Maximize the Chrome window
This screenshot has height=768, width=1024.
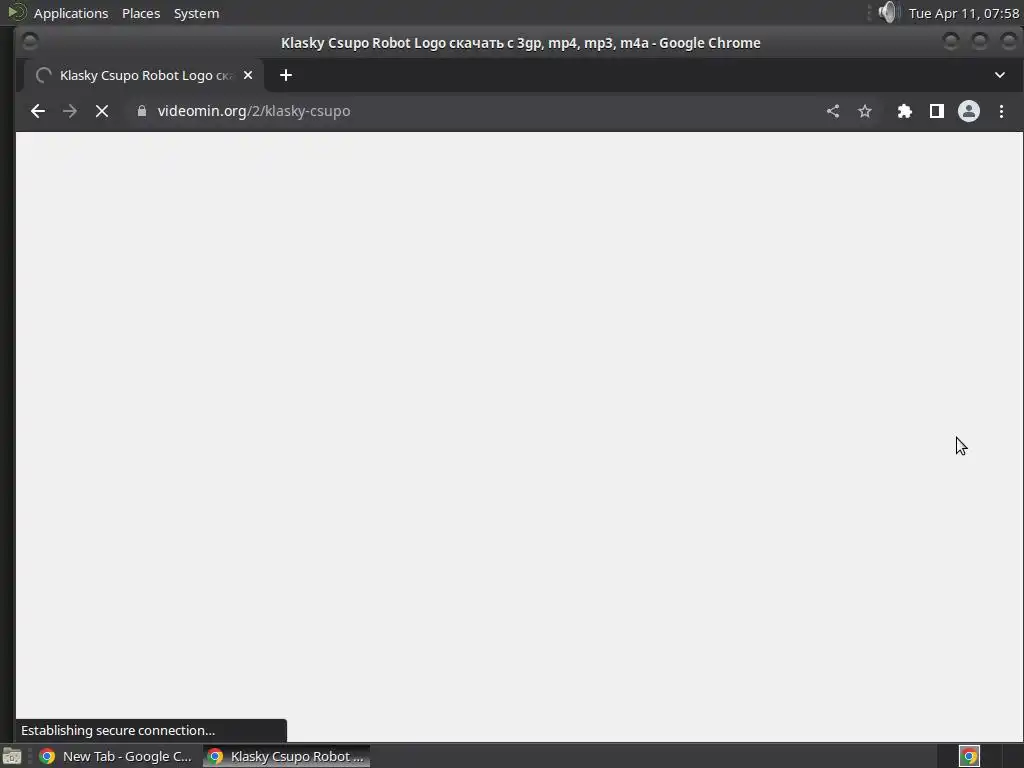point(980,41)
